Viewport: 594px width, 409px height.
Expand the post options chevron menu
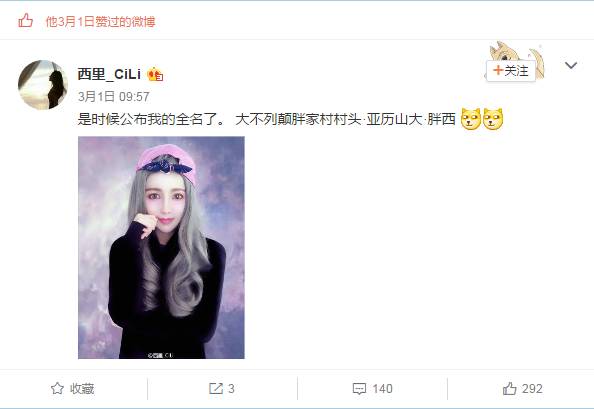coord(571,65)
